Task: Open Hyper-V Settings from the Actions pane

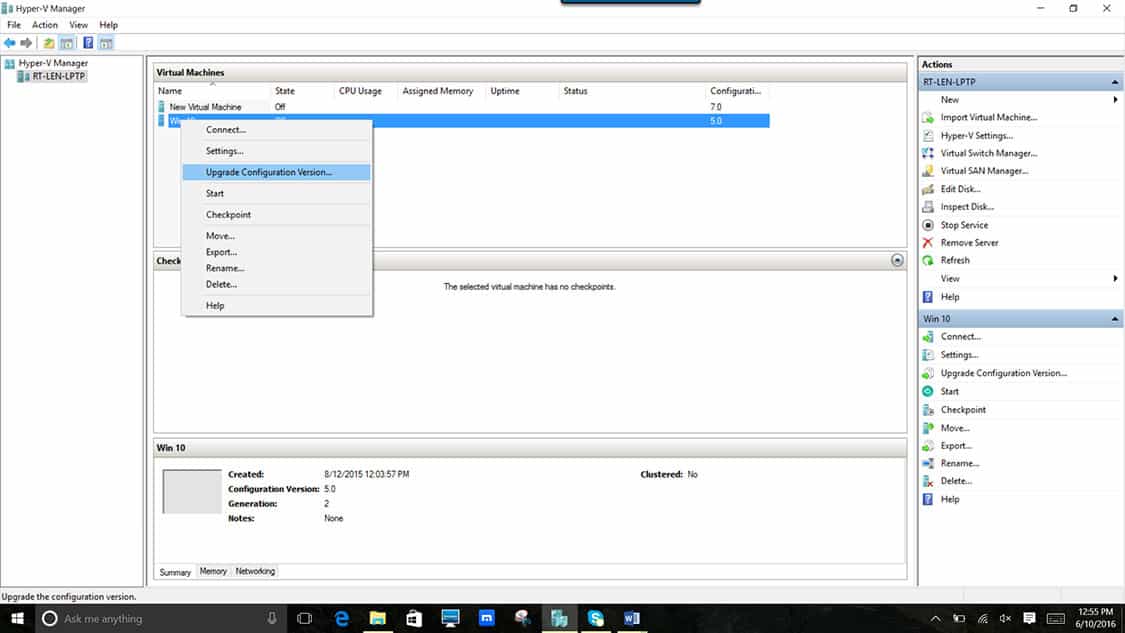Action: (x=976, y=135)
